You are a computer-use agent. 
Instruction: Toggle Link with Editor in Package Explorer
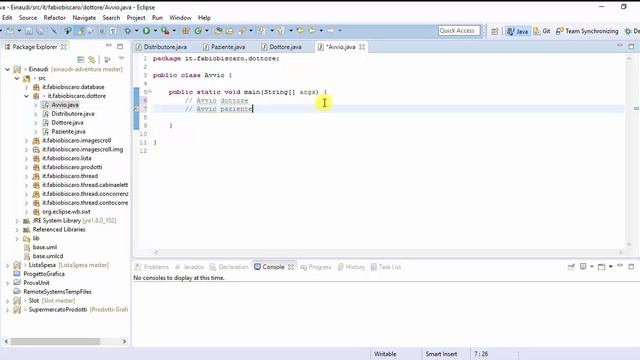click(x=92, y=60)
